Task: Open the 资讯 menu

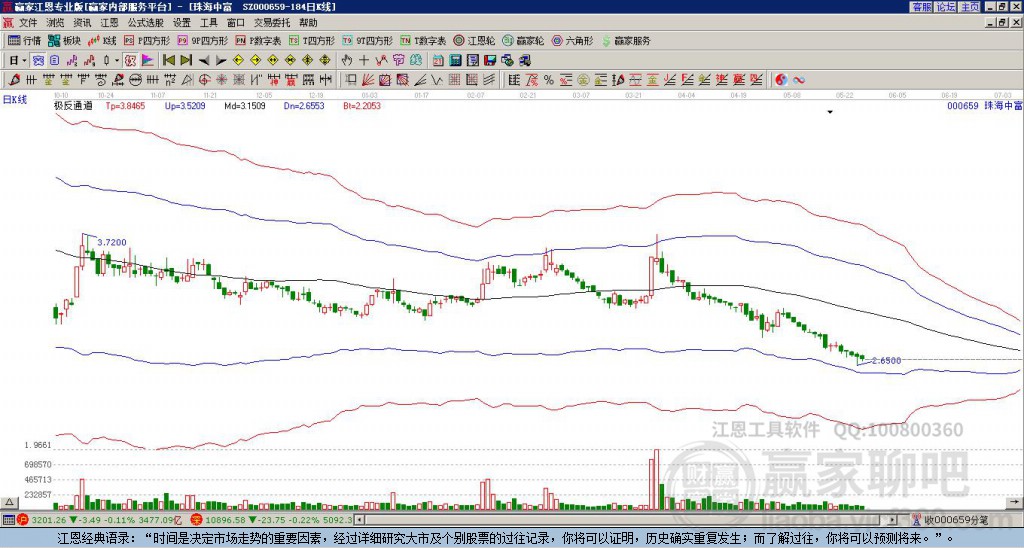Action: [82, 23]
